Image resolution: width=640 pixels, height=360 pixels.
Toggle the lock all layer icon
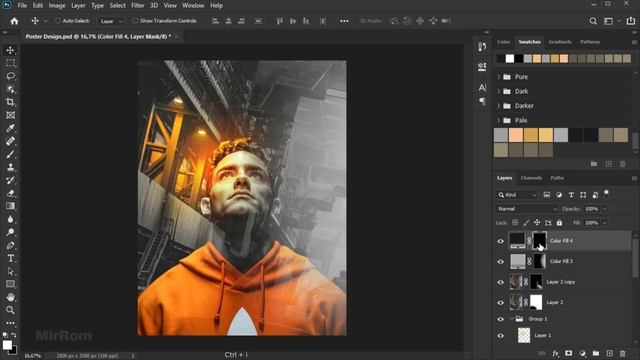559,223
